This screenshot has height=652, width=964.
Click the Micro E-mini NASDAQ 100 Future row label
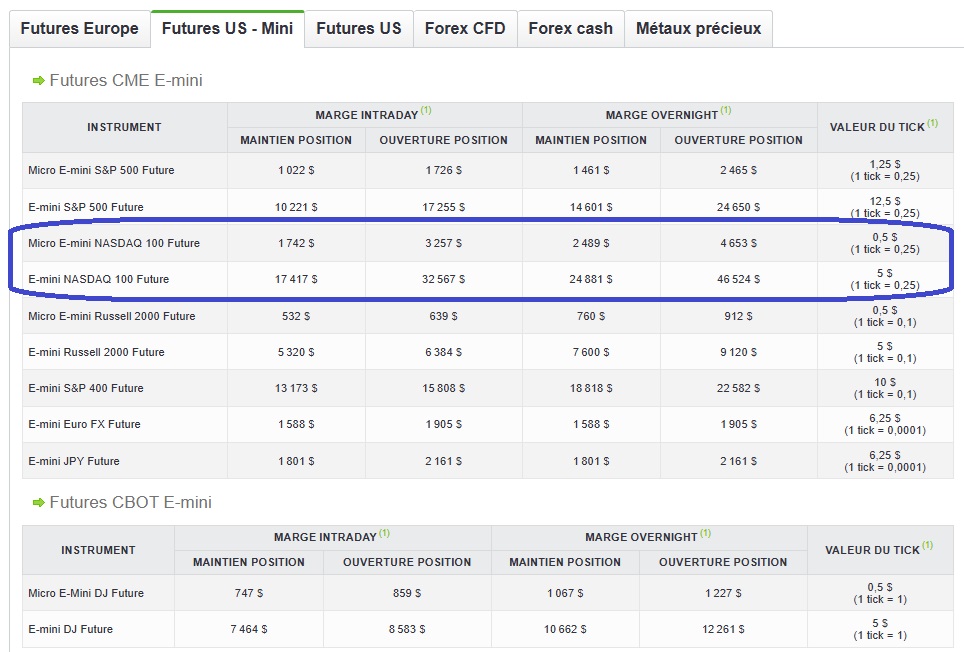[114, 243]
